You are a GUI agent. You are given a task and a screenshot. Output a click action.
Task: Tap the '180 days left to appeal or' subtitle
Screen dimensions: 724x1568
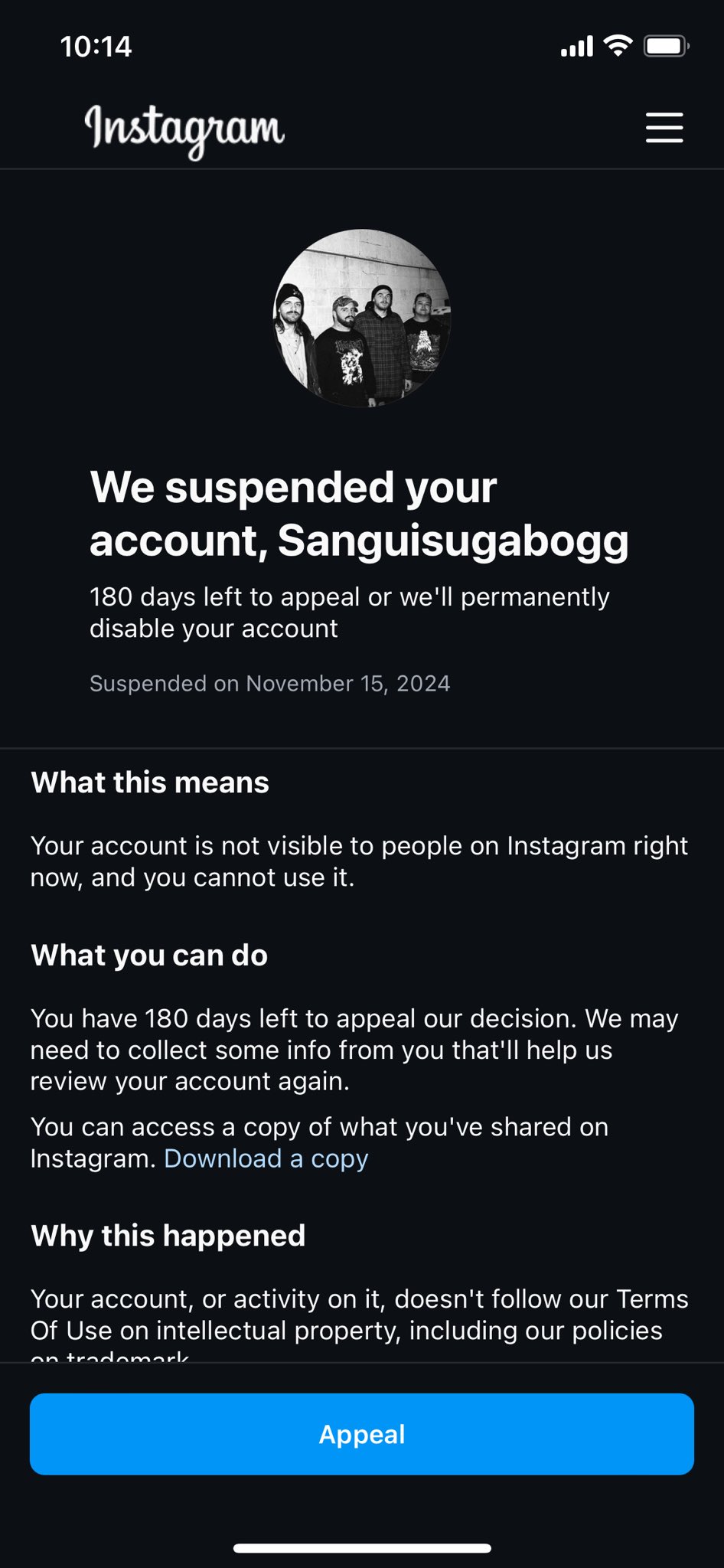tap(349, 612)
